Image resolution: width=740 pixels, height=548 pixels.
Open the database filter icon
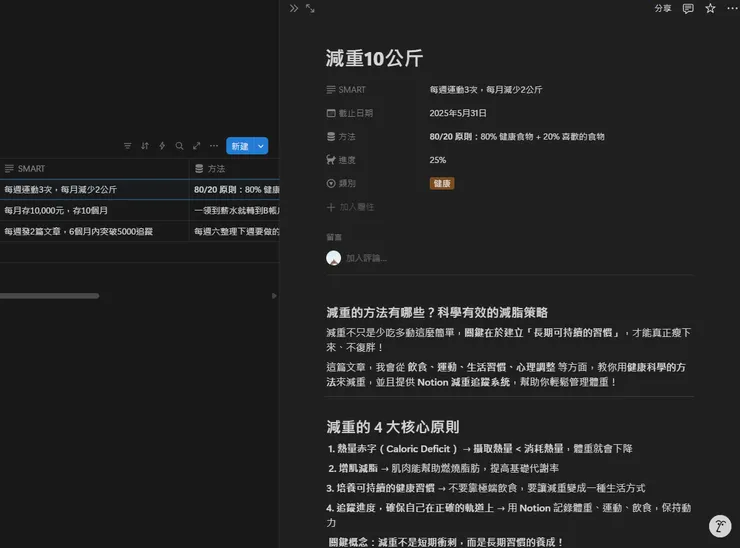(x=127, y=146)
